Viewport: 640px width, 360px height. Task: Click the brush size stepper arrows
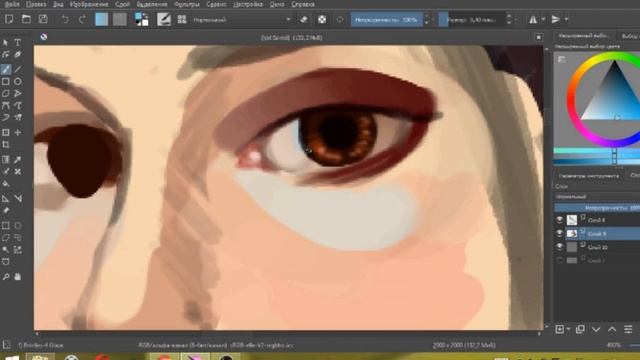click(x=509, y=19)
